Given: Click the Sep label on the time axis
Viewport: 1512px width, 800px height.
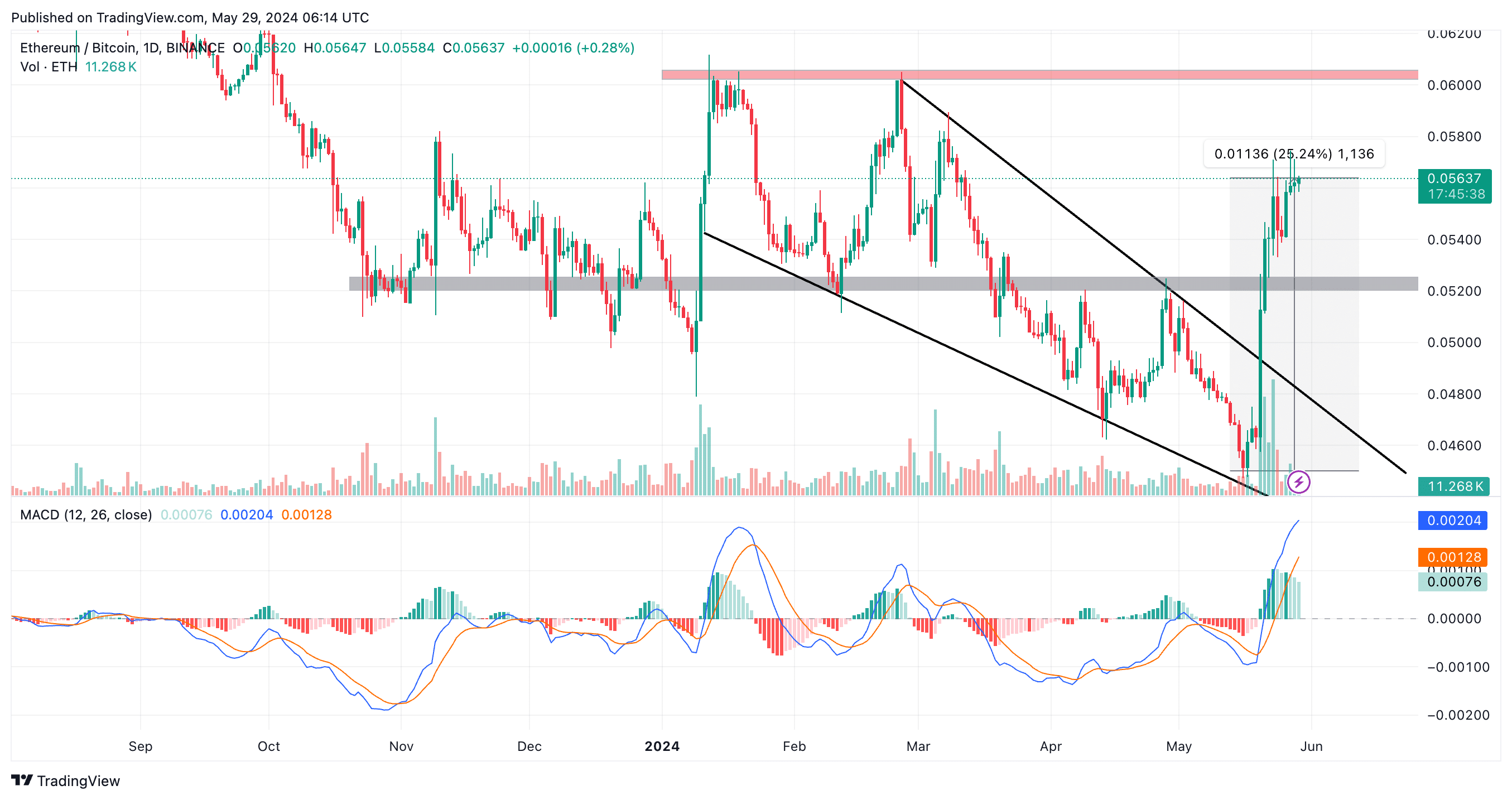Looking at the screenshot, I should pos(140,746).
